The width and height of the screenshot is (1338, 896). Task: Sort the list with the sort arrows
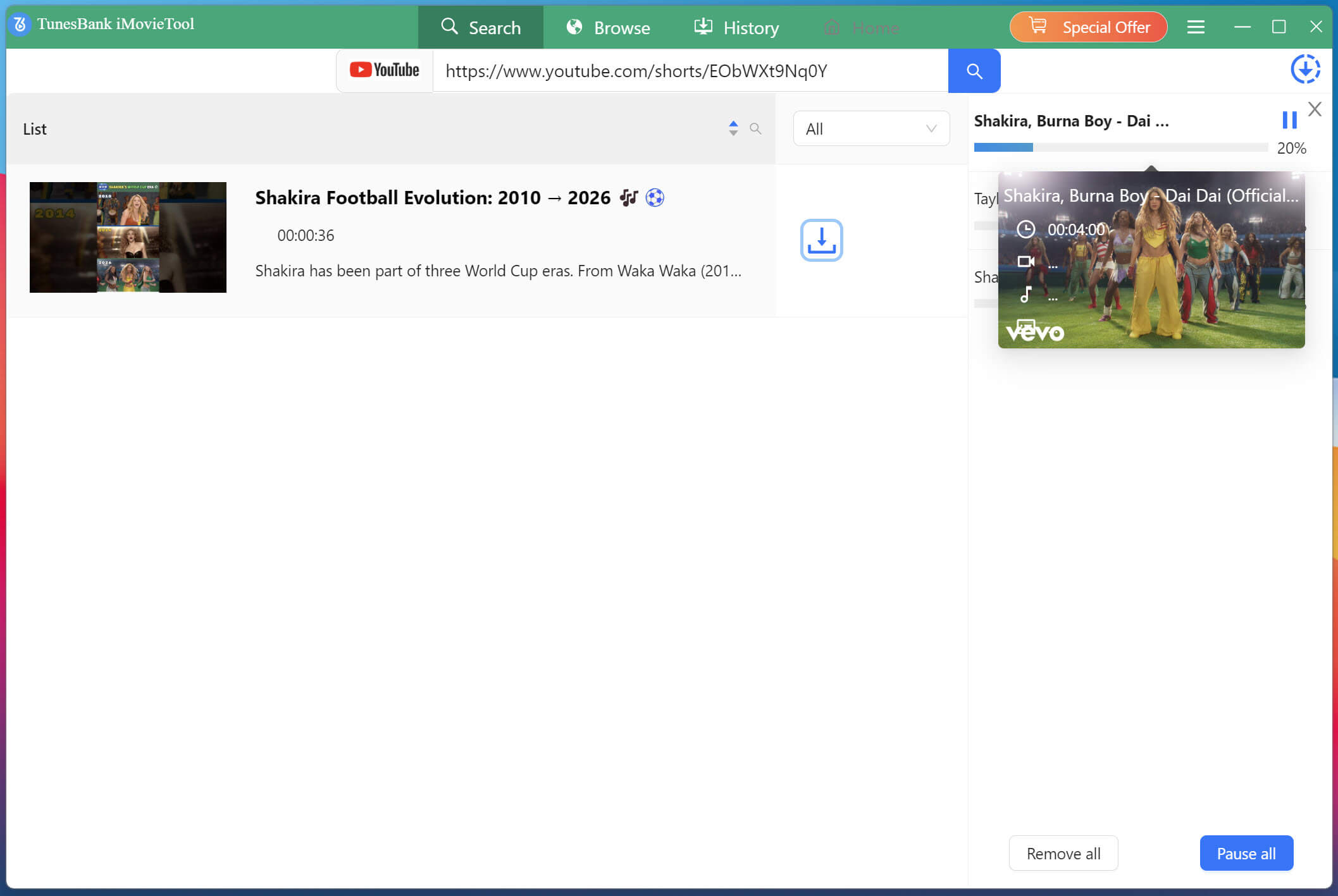[733, 128]
